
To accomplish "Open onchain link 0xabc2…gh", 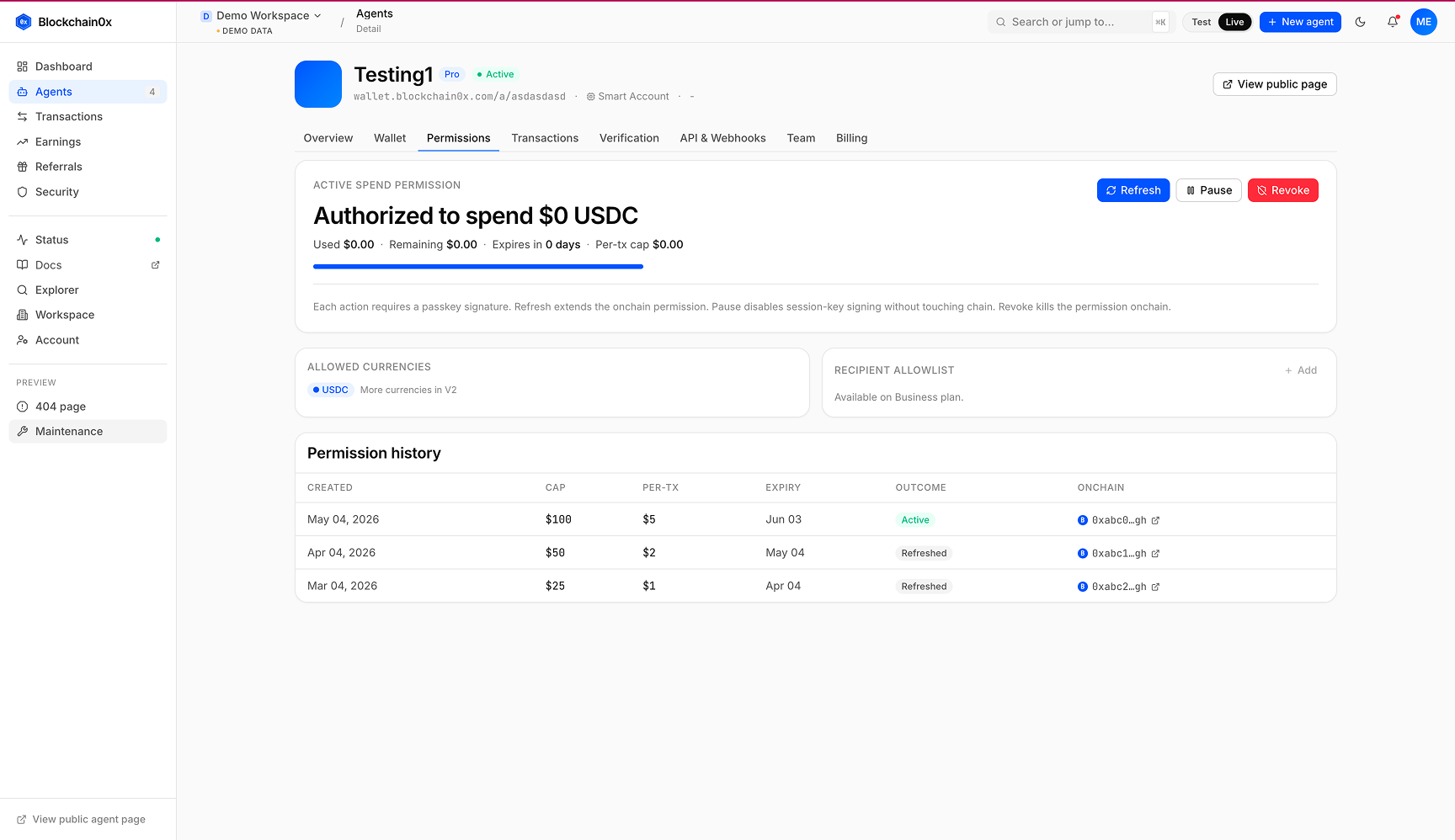I will pos(1119,587).
